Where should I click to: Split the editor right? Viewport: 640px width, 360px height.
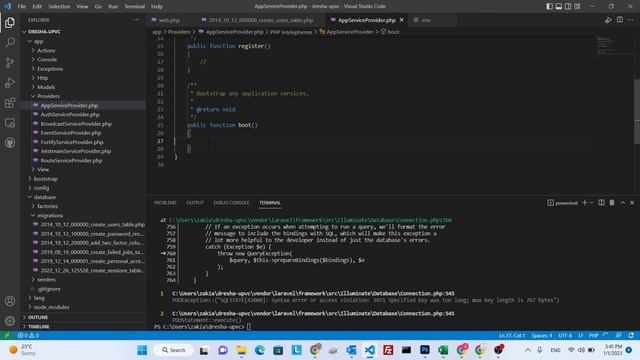click(620, 20)
